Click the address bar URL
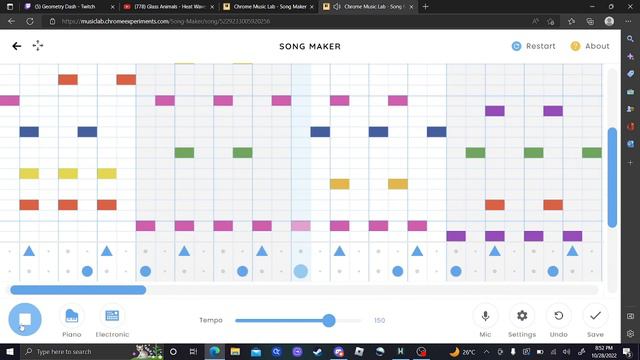The image size is (640, 360). 166,21
